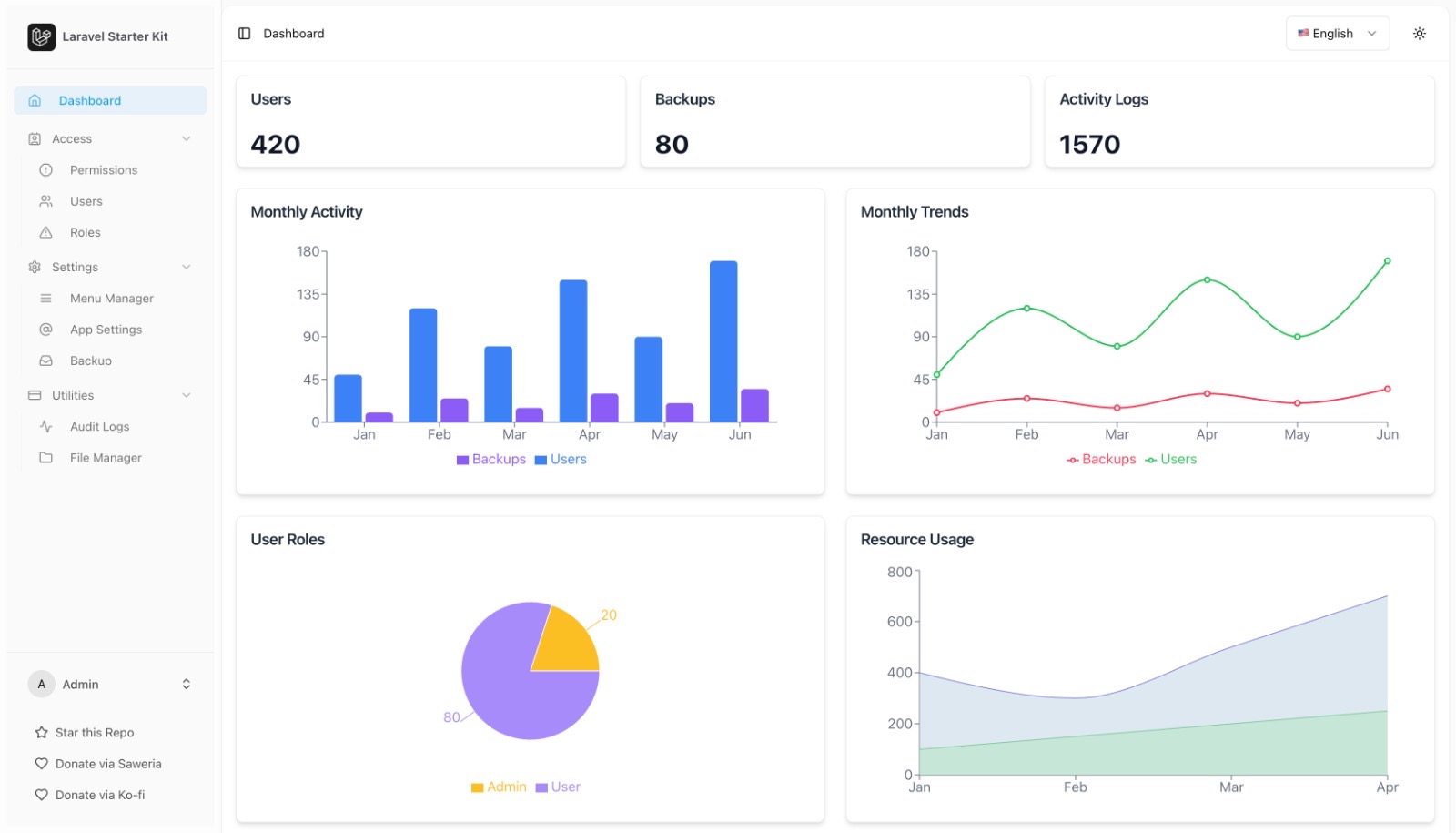Open the Roles page link
Viewport: 1456px width, 833px height.
click(85, 233)
